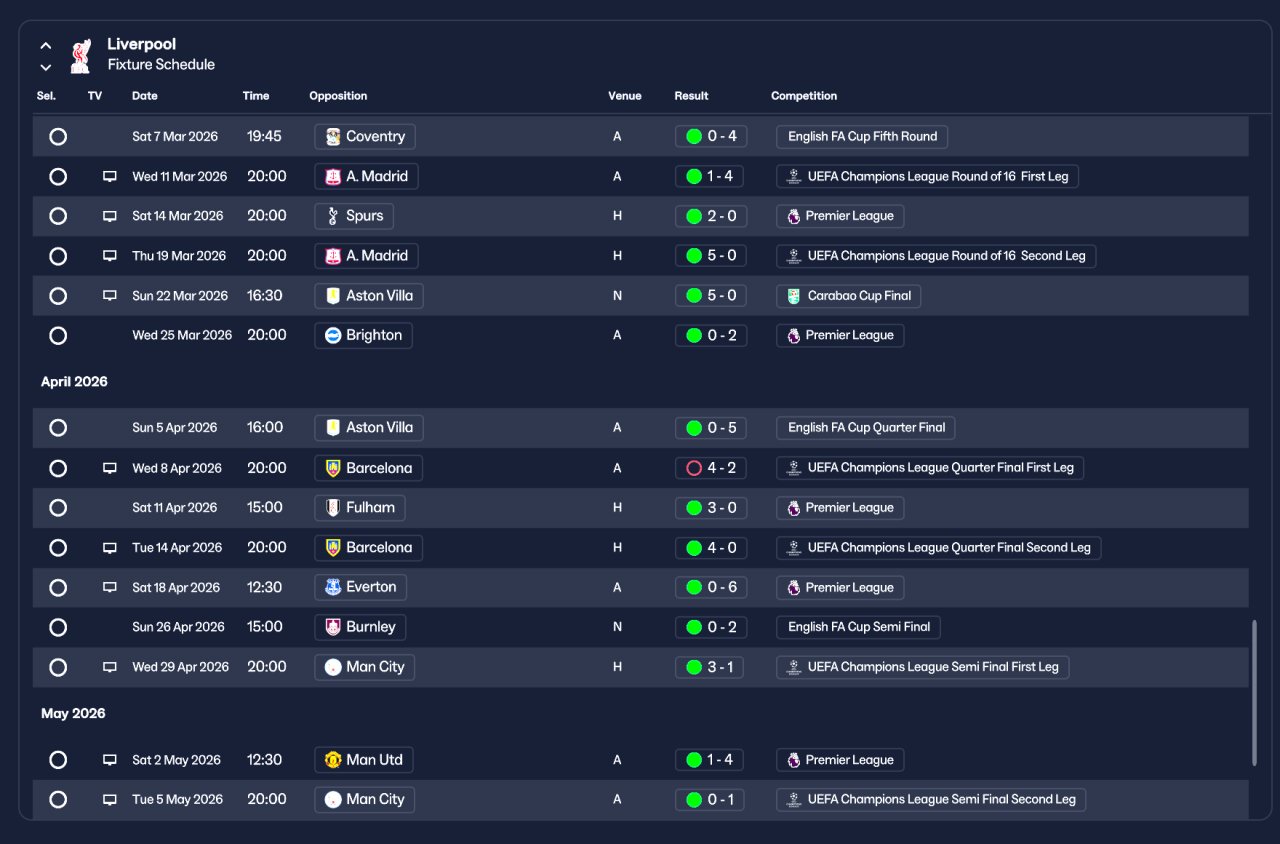Click Champions League logo on Quarter Final First Leg
Image resolution: width=1280 pixels, height=844 pixels.
click(793, 468)
